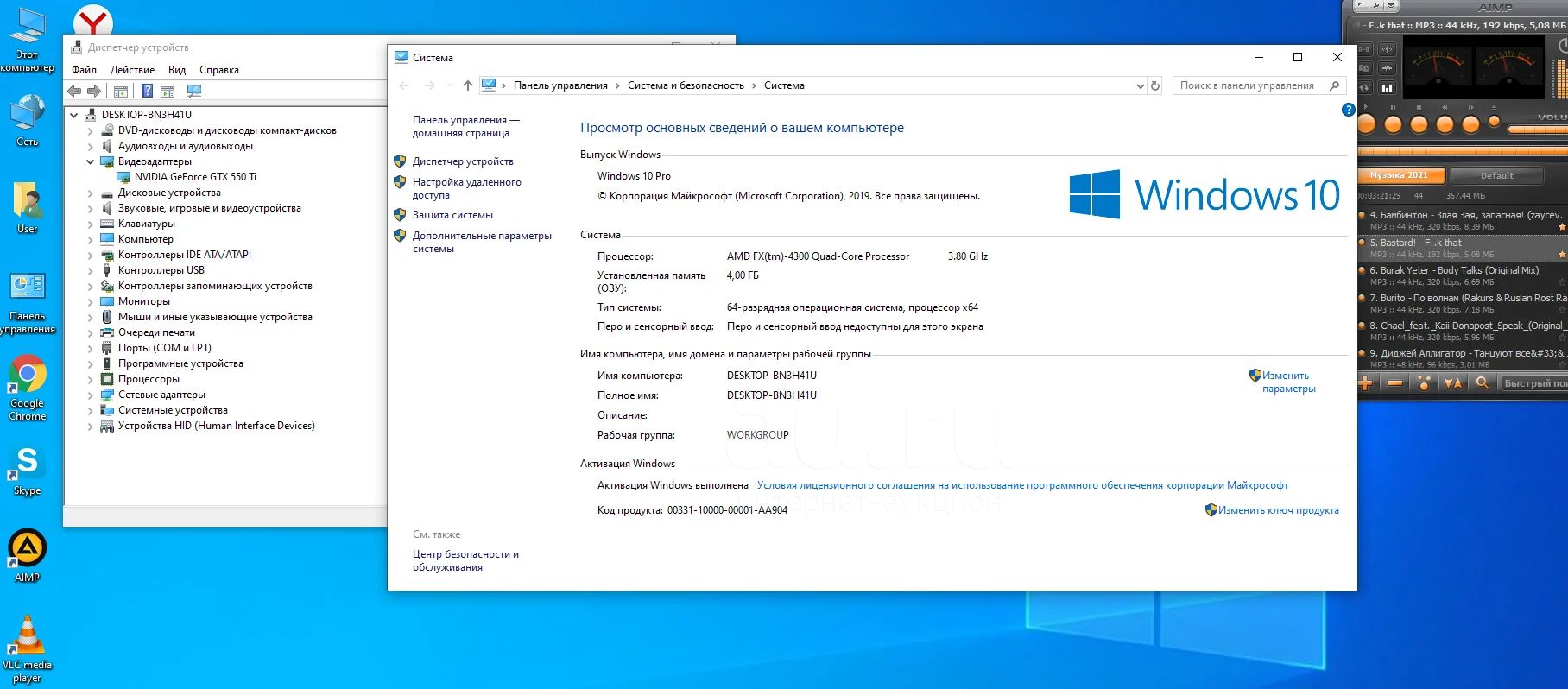Viewport: 1568px width, 689px height.
Task: Expand Процессоры node
Action: (x=90, y=380)
